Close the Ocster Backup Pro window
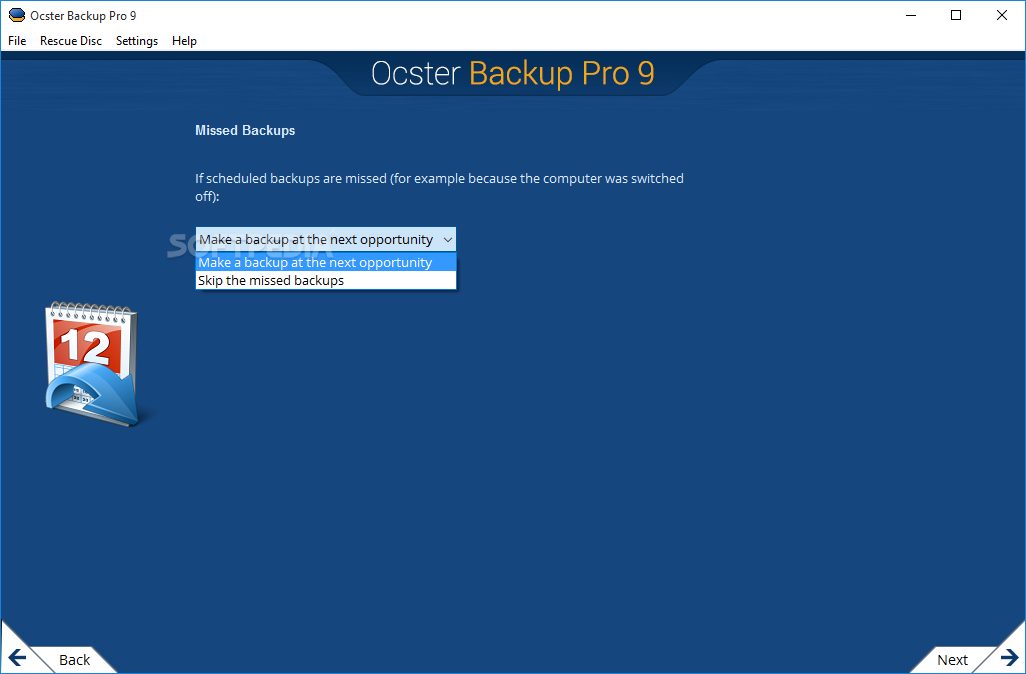This screenshot has height=674, width=1026. click(1002, 15)
